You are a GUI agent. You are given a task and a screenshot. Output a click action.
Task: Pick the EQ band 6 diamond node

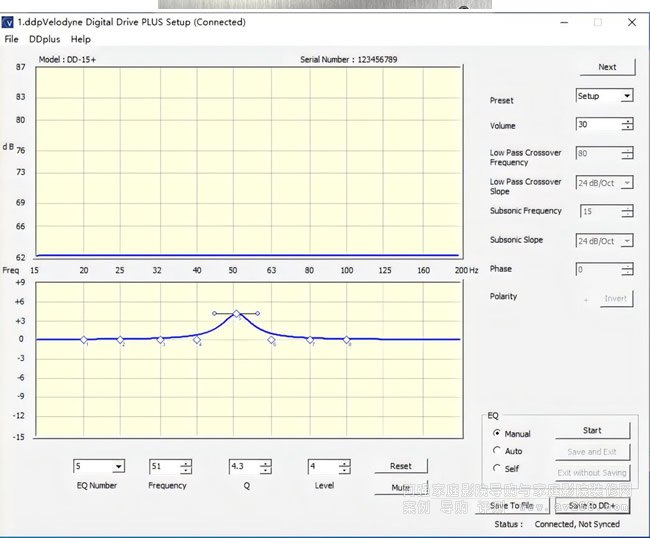click(271, 340)
